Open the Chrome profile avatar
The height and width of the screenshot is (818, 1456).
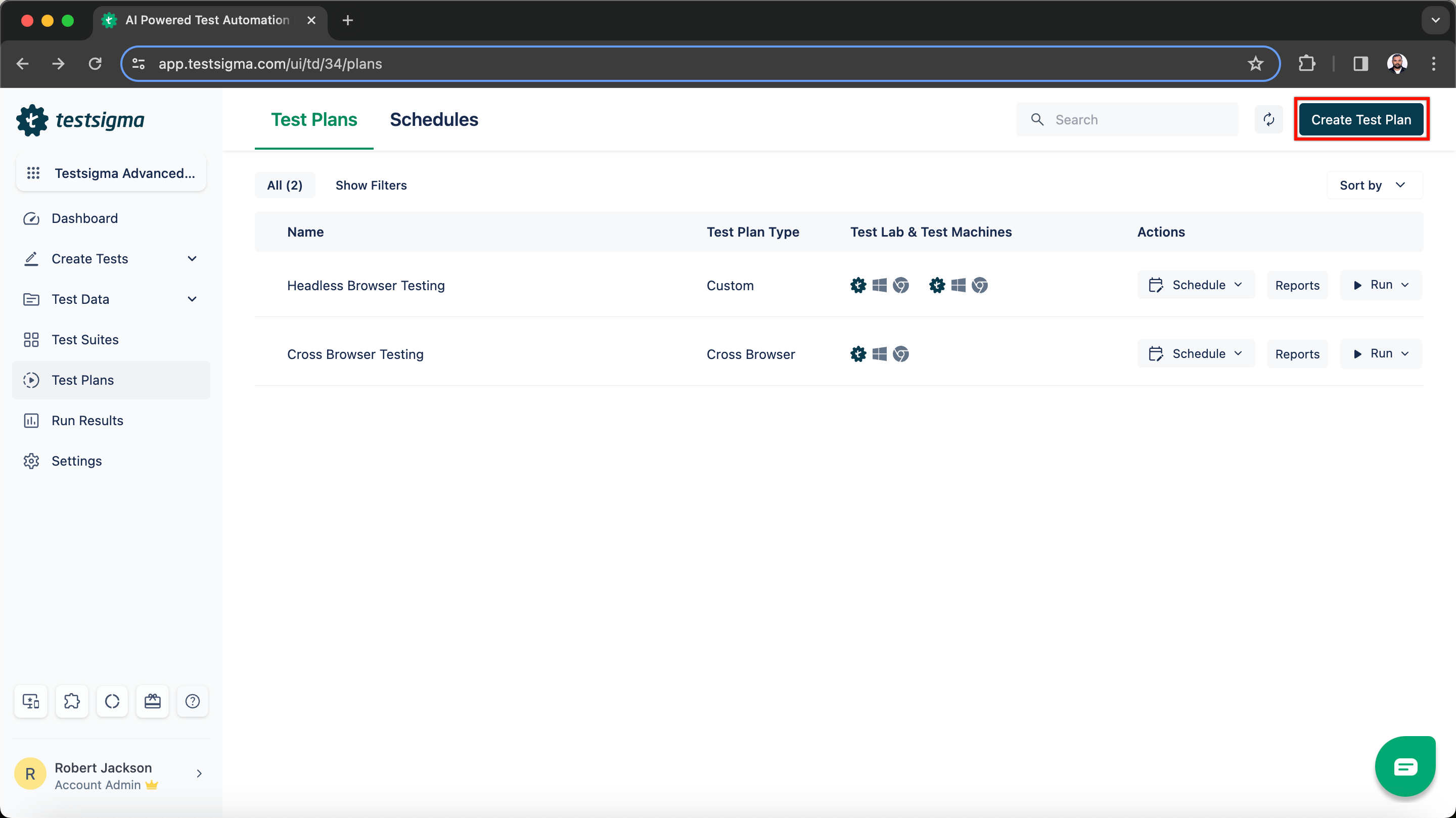pos(1397,63)
